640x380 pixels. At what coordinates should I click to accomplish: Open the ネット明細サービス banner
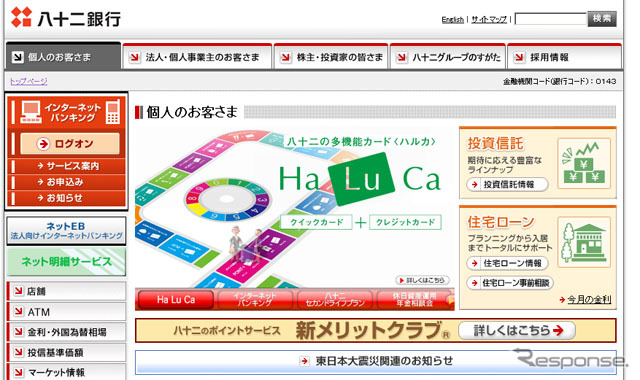[66, 262]
